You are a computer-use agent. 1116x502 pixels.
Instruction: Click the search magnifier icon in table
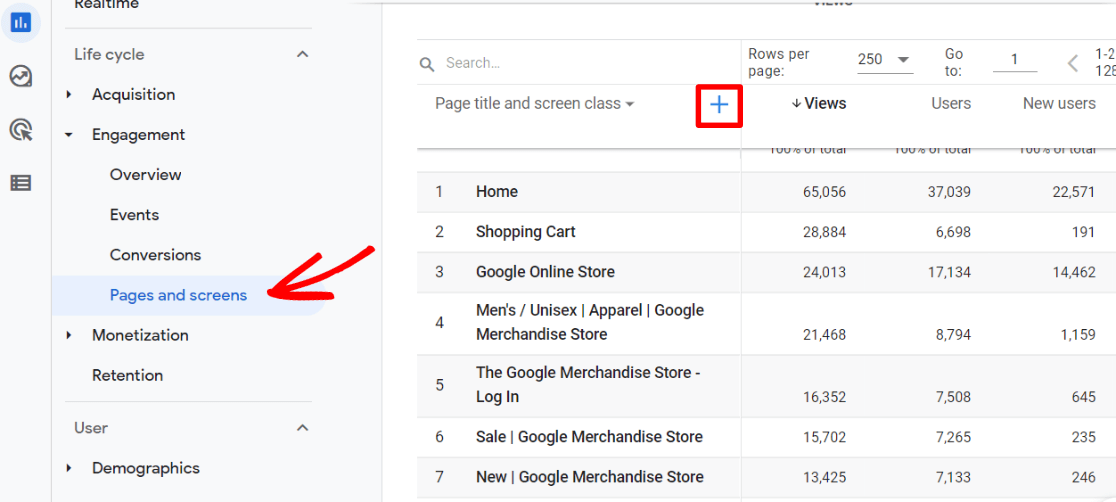point(427,64)
